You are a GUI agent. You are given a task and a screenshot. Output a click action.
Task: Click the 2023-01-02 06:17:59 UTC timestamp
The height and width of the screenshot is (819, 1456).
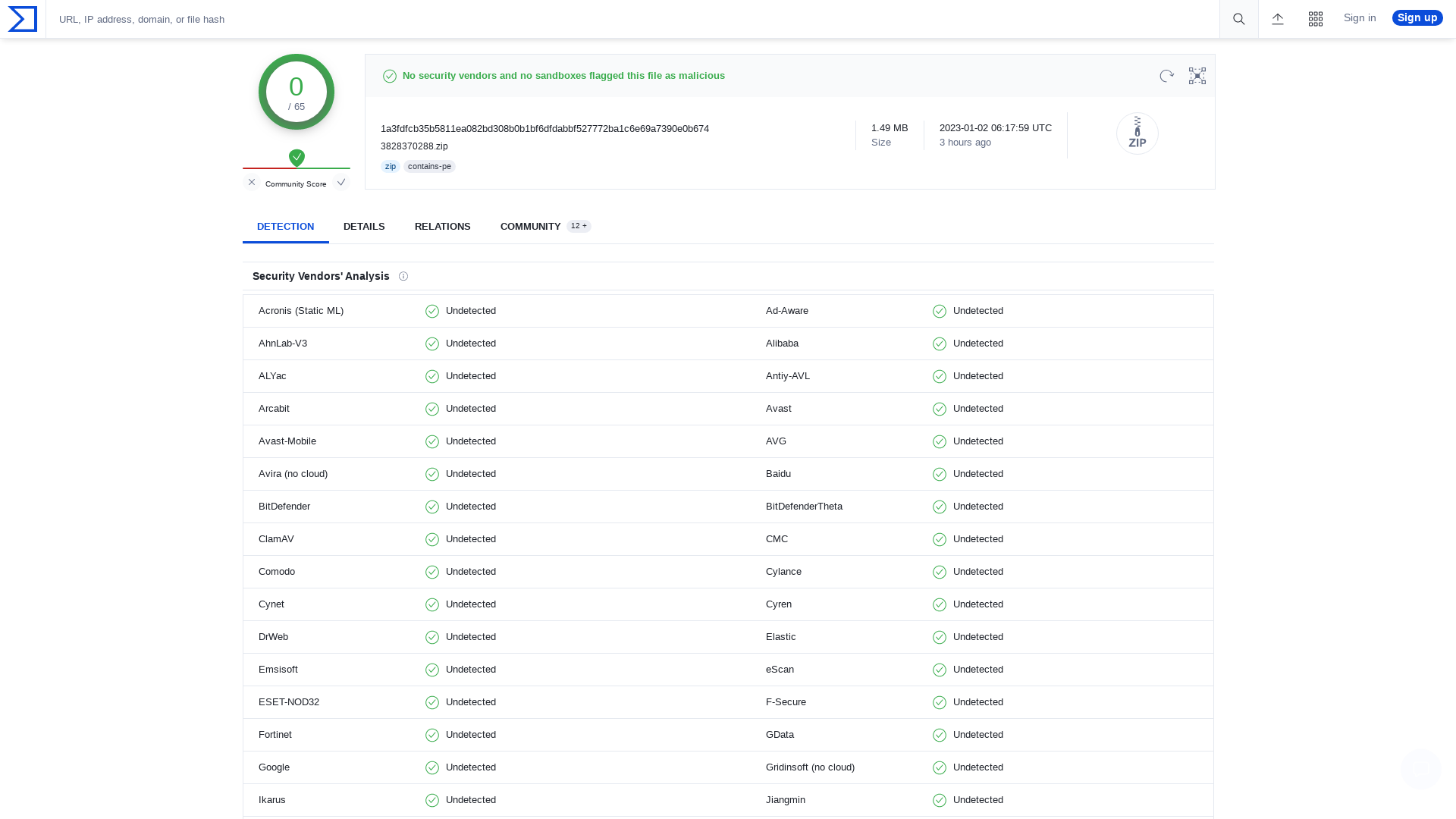tap(996, 128)
